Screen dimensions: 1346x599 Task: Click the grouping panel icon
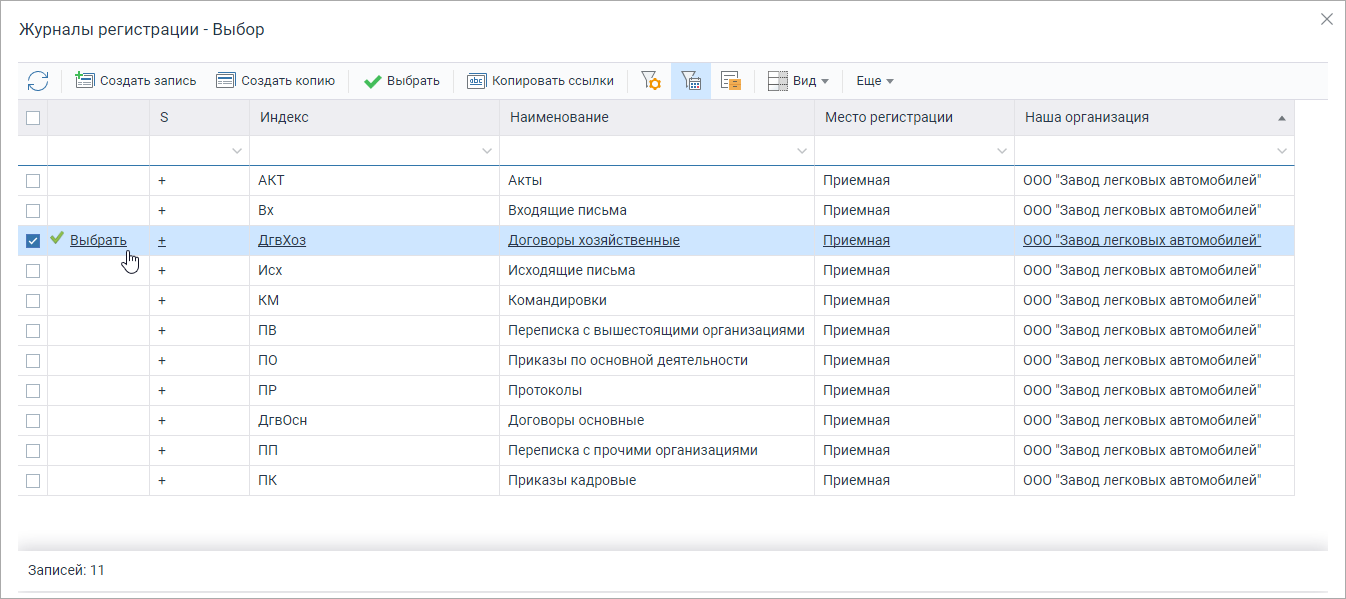coord(731,81)
